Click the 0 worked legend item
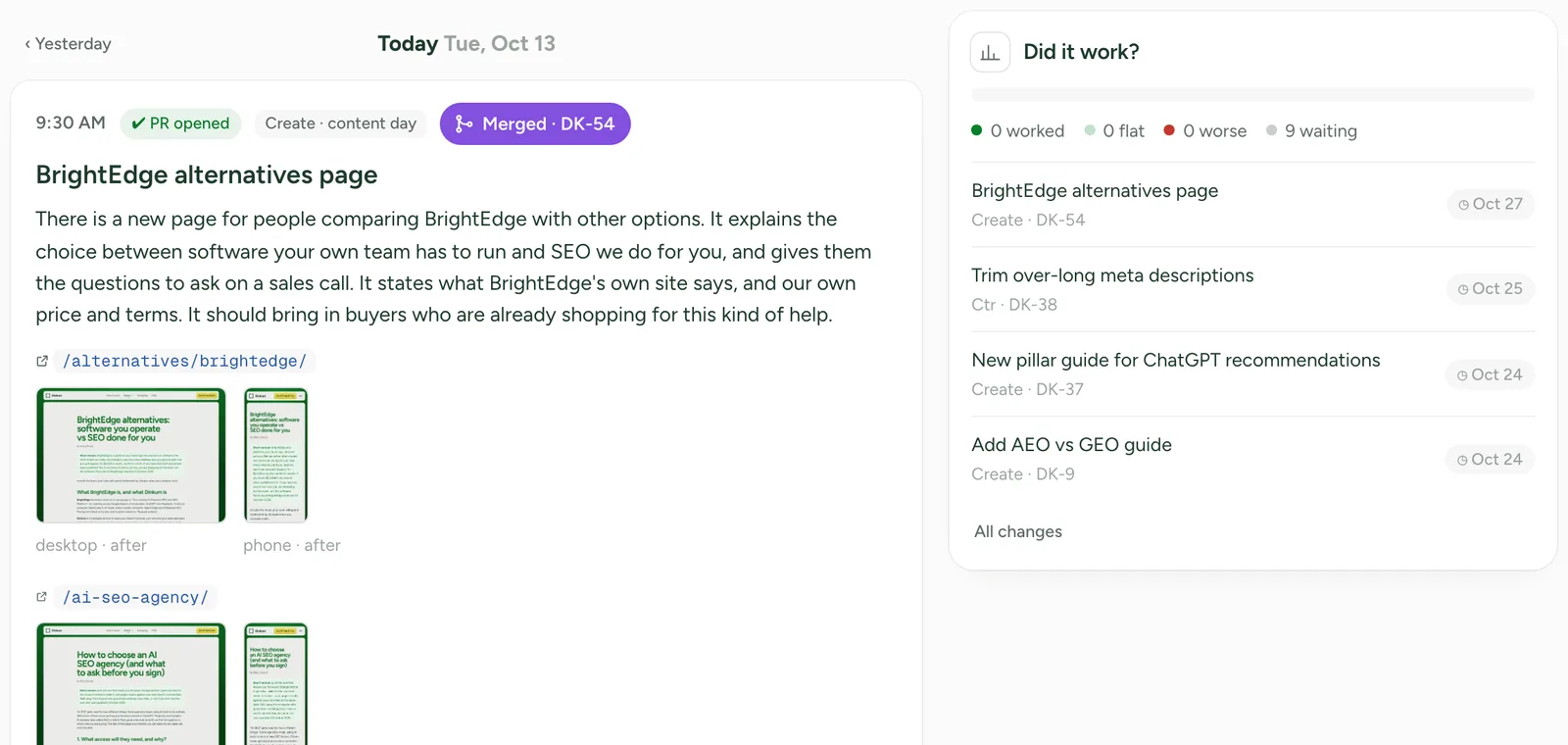 [x=1017, y=130]
